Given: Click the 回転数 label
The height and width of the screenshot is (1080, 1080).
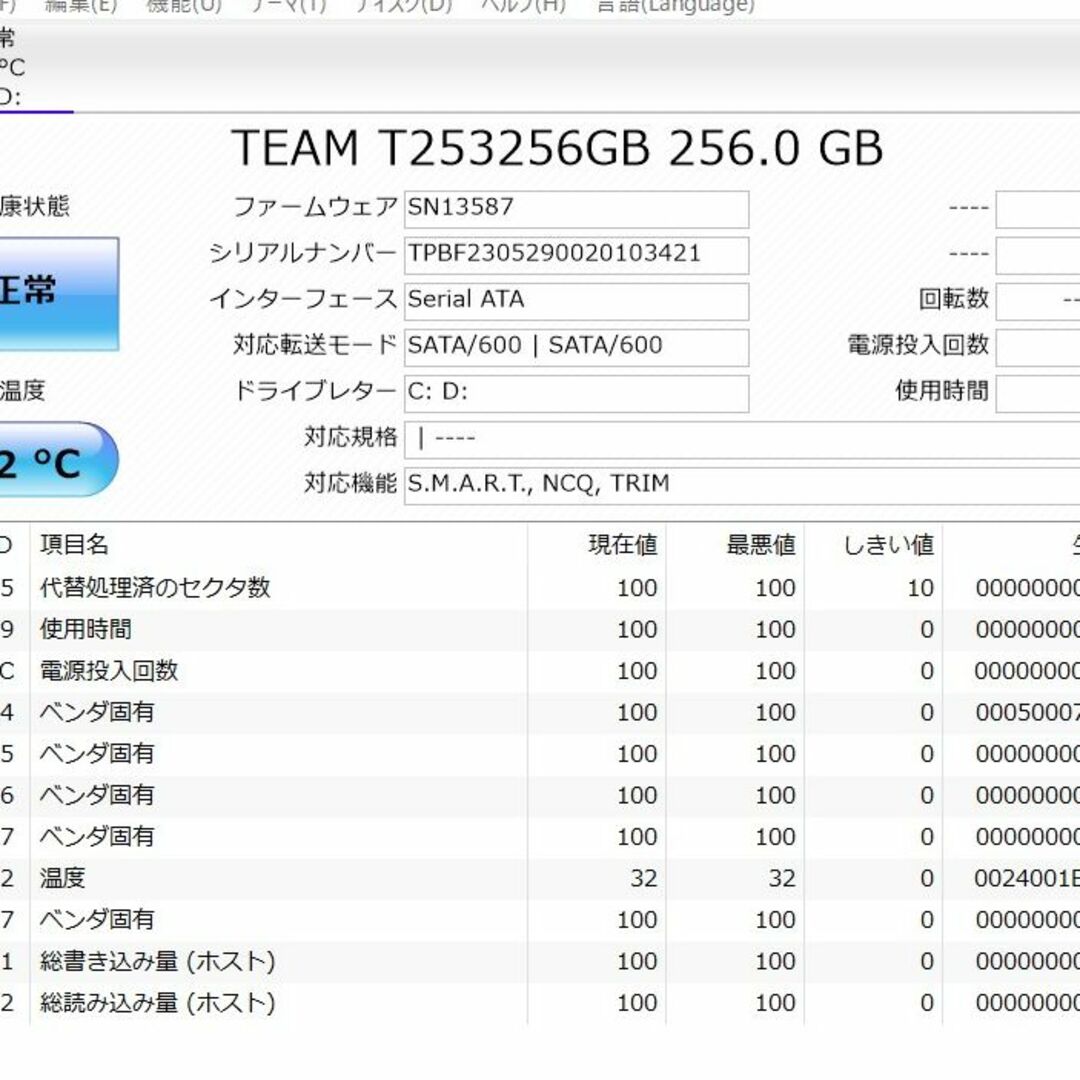Looking at the screenshot, I should coord(954,298).
